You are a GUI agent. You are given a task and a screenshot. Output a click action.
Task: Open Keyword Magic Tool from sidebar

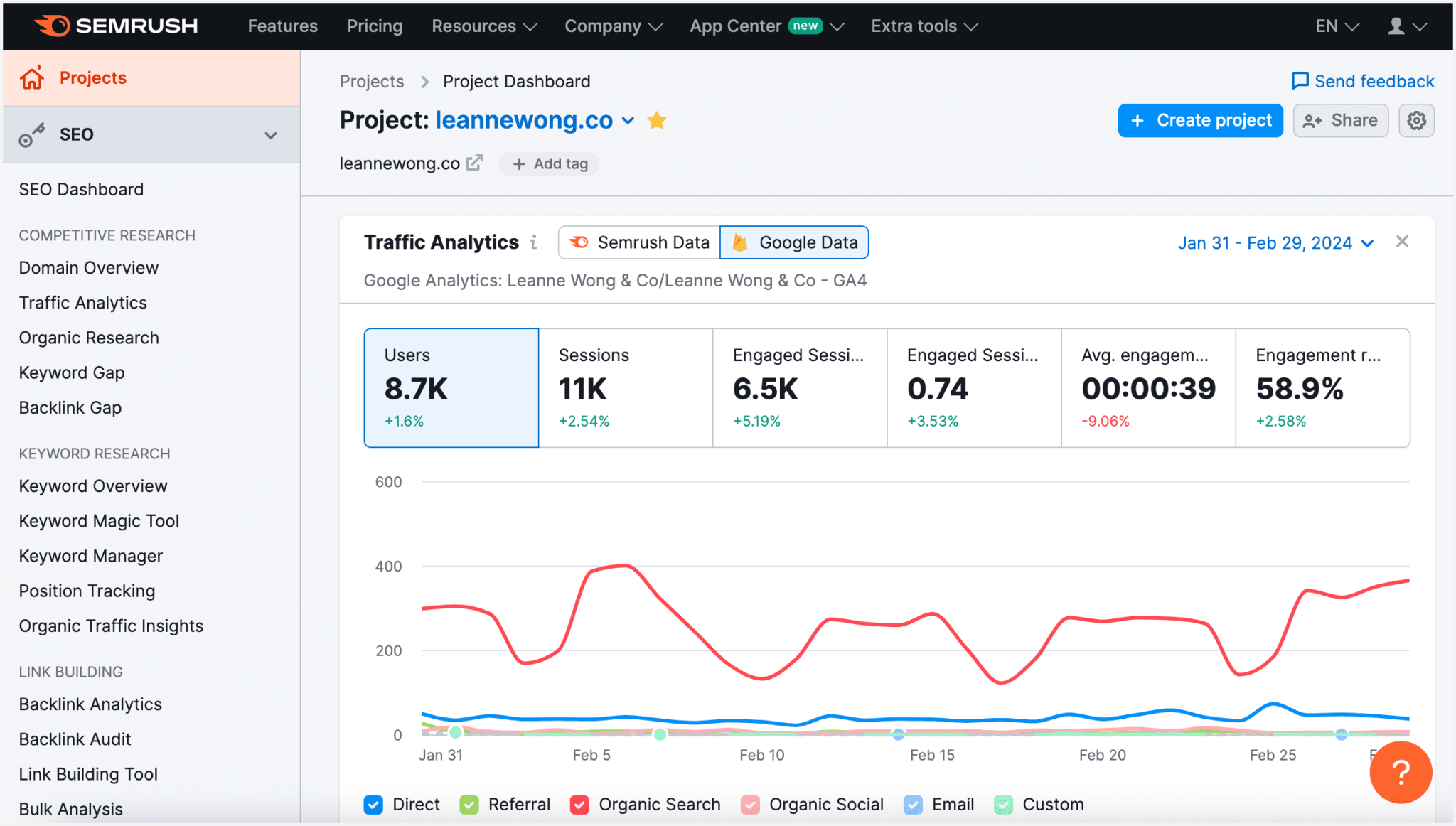(99, 520)
